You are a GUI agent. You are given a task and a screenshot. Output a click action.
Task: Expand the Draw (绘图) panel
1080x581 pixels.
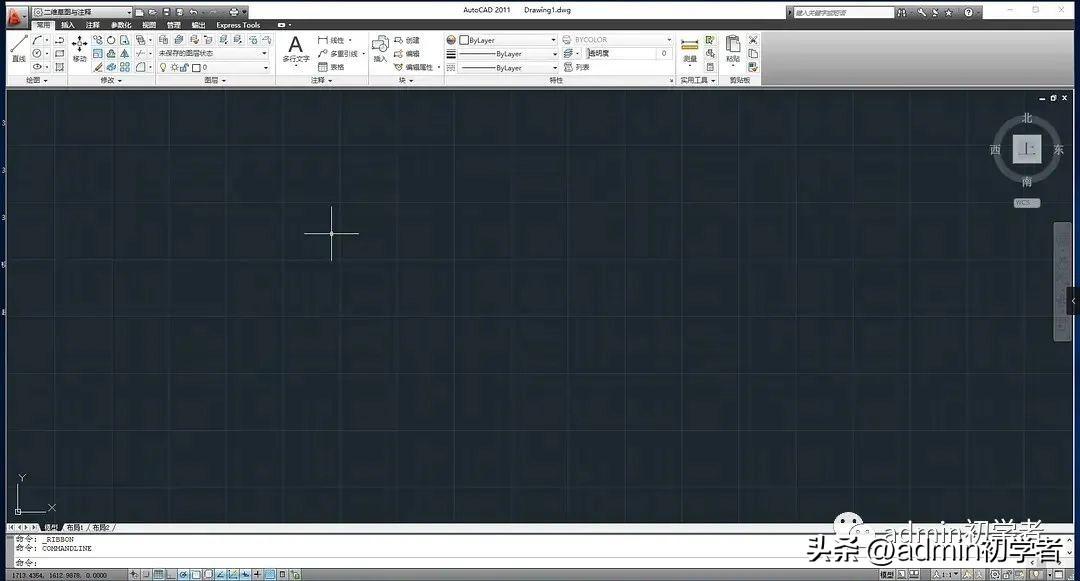click(37, 81)
